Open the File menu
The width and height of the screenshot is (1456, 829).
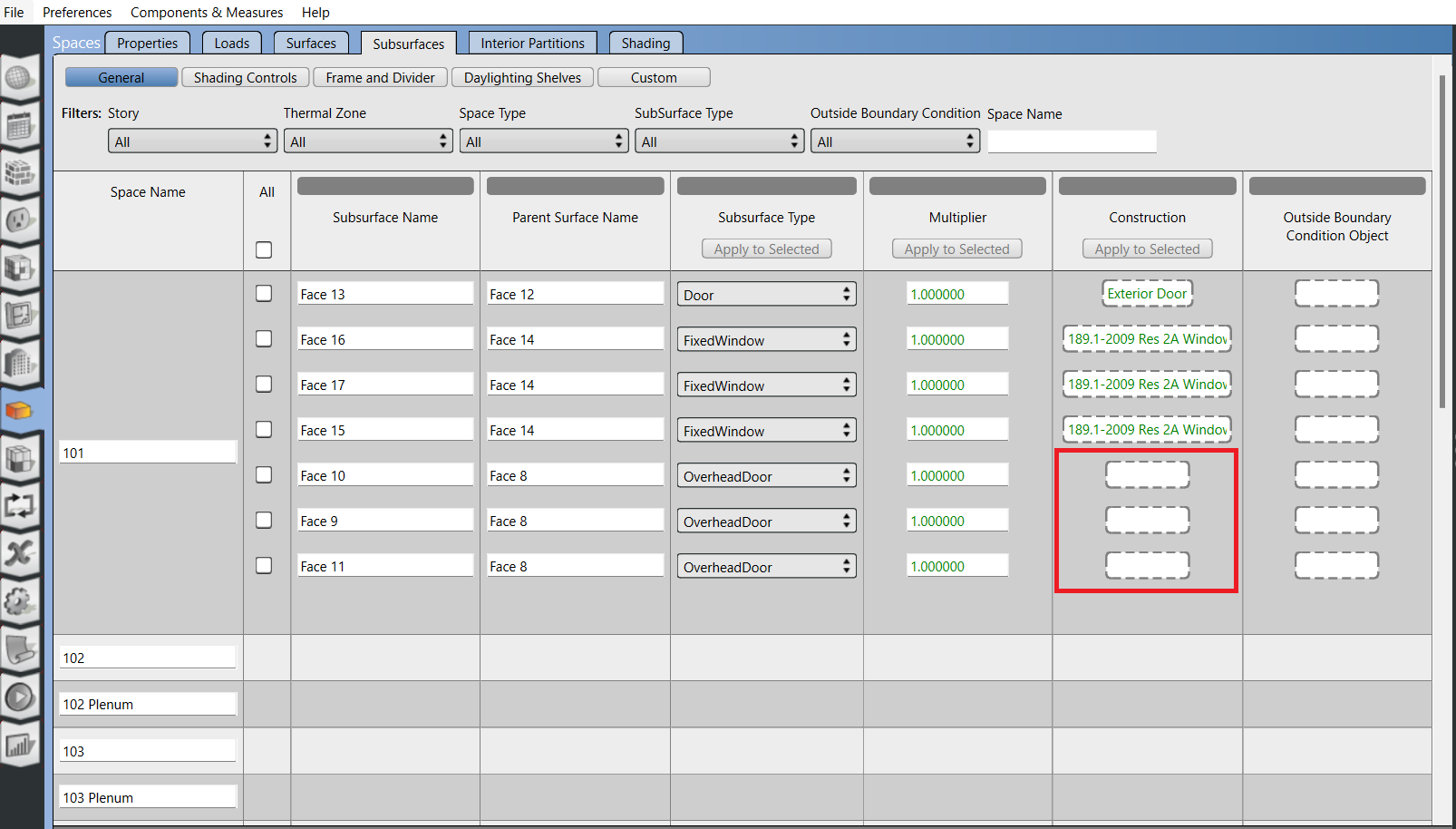point(14,13)
